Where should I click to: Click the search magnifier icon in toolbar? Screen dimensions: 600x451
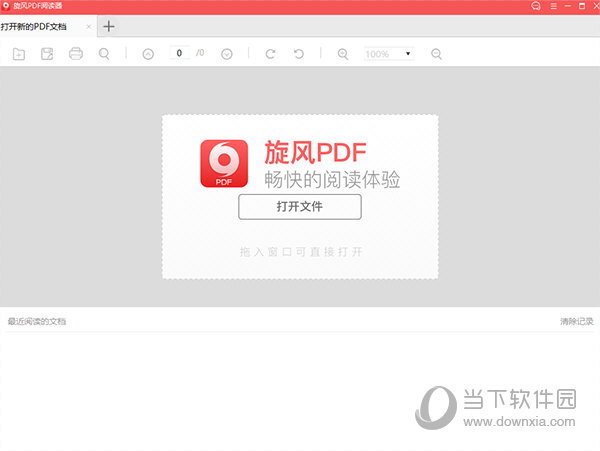(104, 54)
